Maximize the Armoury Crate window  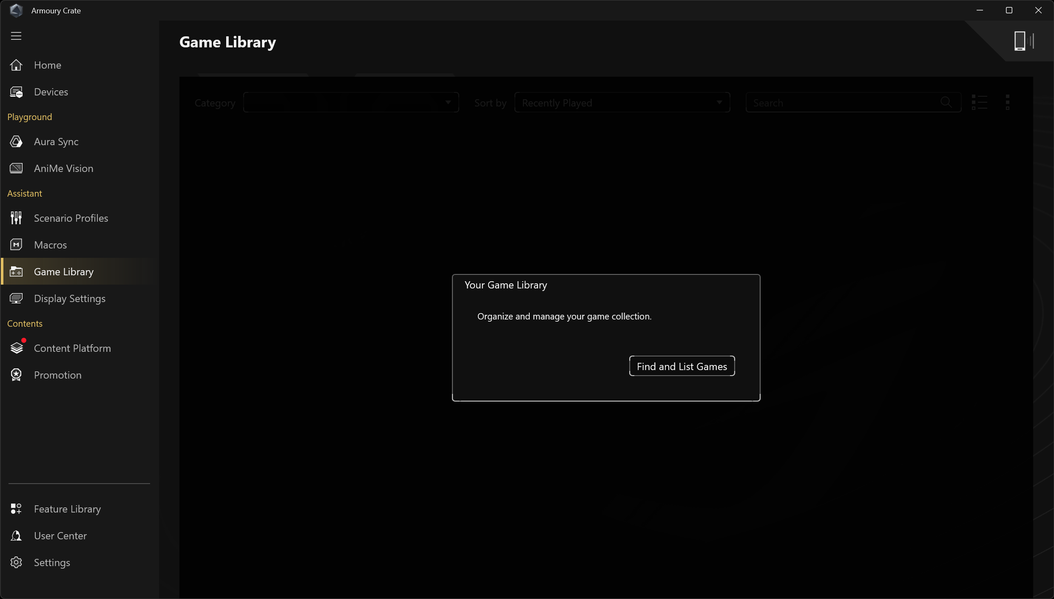tap(1009, 10)
